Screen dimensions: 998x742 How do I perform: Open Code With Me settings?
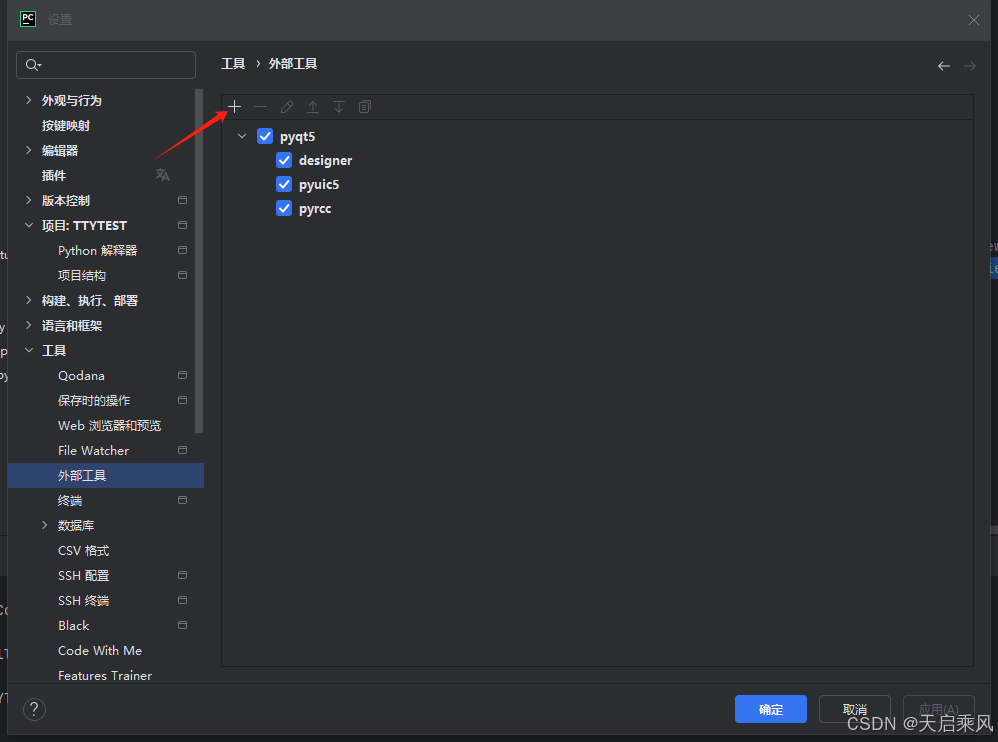click(100, 650)
